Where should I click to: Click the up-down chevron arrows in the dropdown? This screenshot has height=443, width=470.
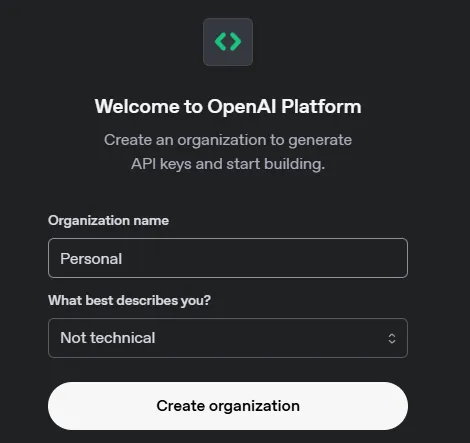coord(392,338)
